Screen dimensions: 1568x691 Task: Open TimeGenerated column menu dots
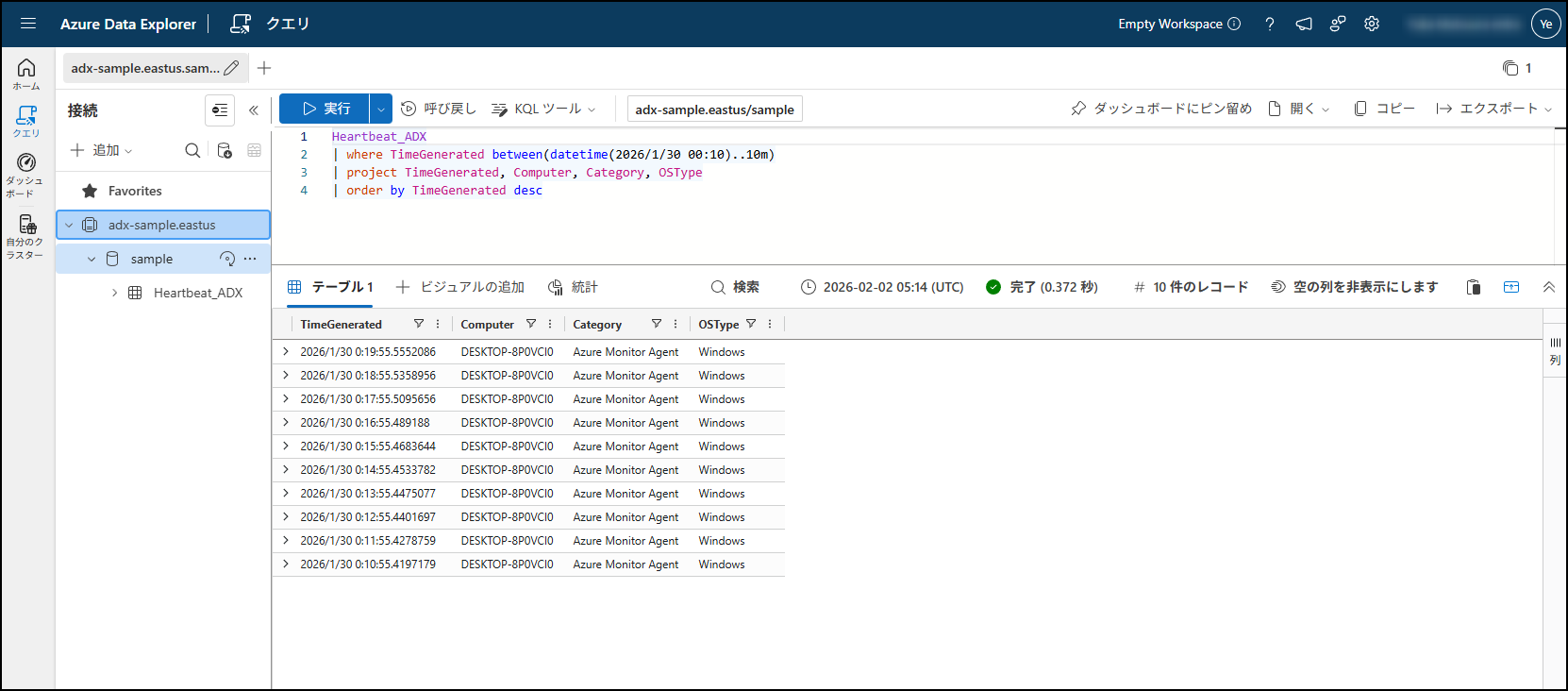(438, 324)
